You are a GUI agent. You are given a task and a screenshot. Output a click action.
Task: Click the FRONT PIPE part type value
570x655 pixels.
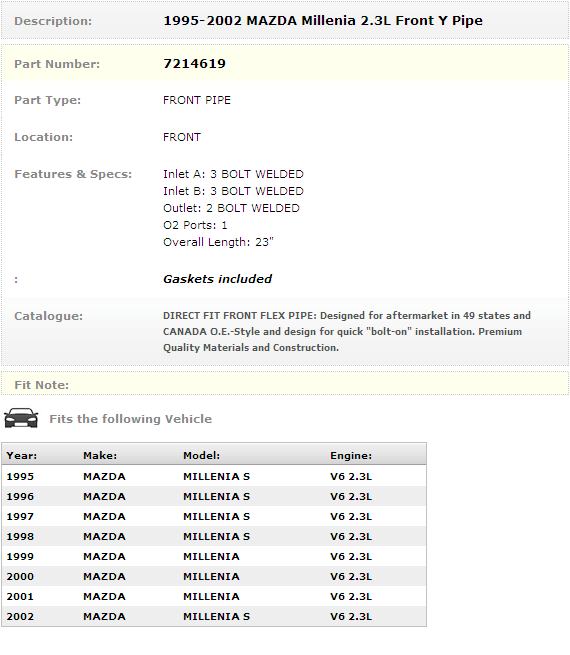coord(197,100)
